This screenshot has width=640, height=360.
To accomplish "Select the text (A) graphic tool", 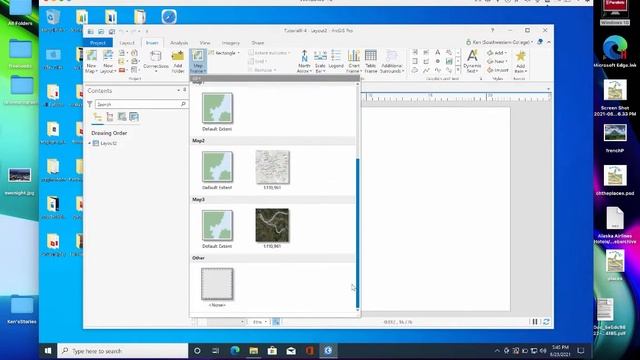I will tap(438, 52).
